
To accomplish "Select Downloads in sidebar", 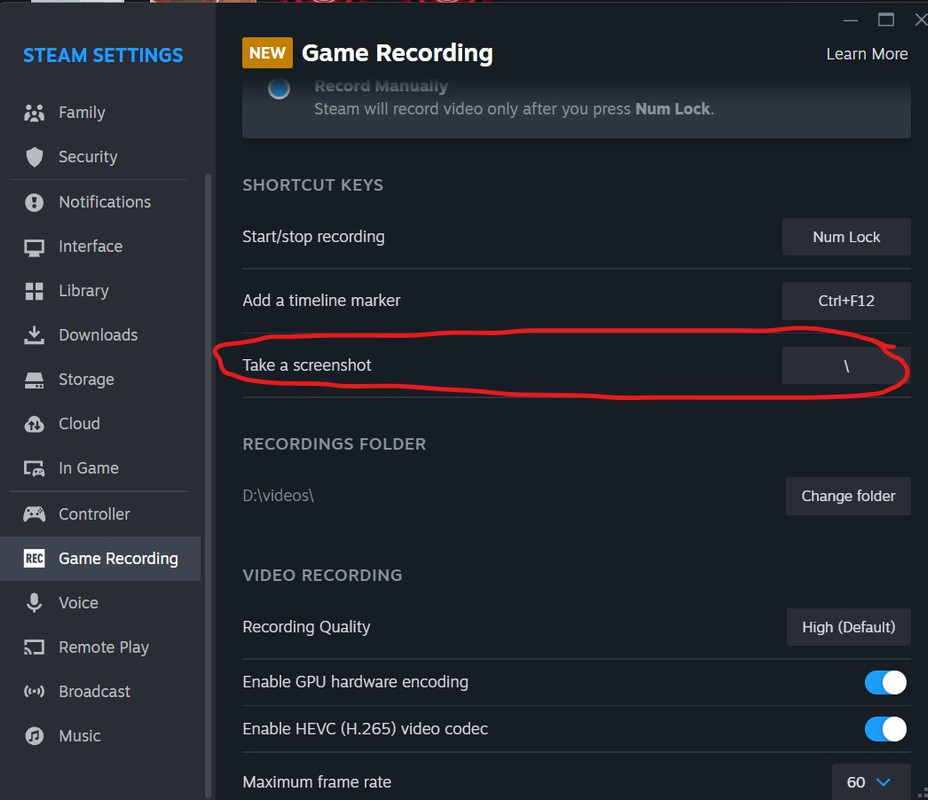I will 98,335.
